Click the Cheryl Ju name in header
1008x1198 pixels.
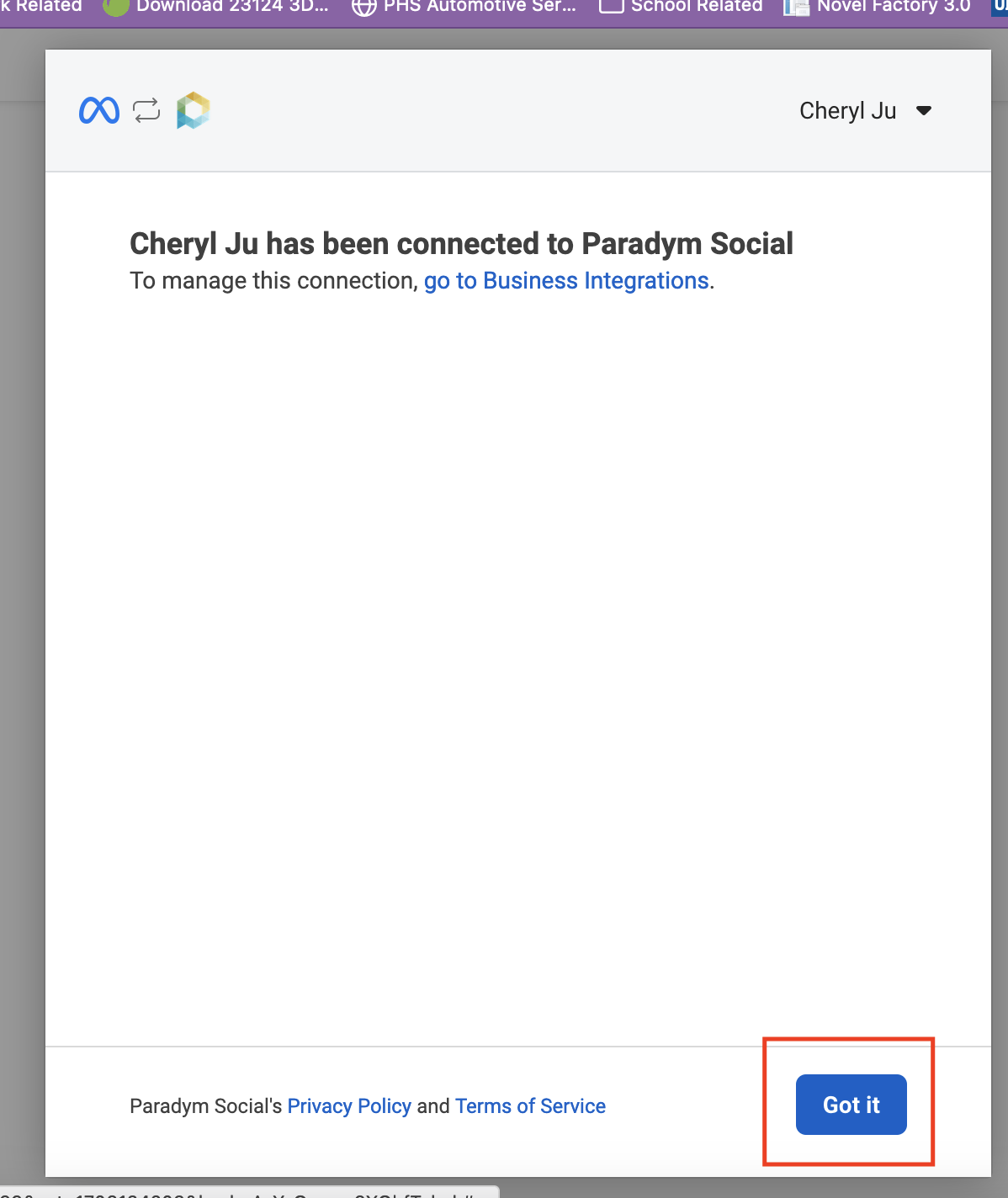click(x=847, y=111)
